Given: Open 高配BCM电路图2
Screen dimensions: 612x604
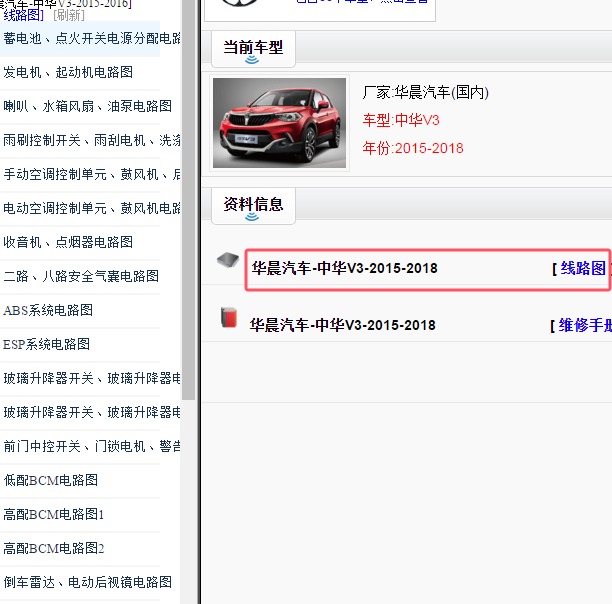Looking at the screenshot, I should [x=53, y=548].
